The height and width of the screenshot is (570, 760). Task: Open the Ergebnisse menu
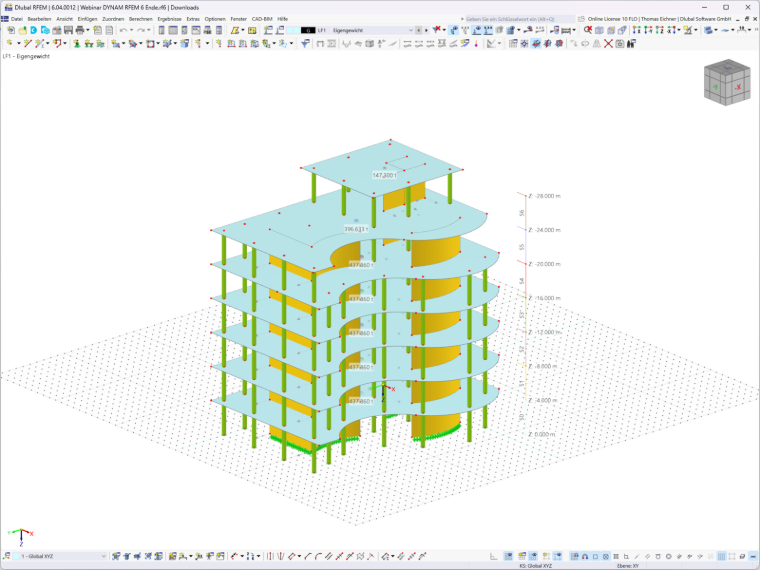(169, 19)
